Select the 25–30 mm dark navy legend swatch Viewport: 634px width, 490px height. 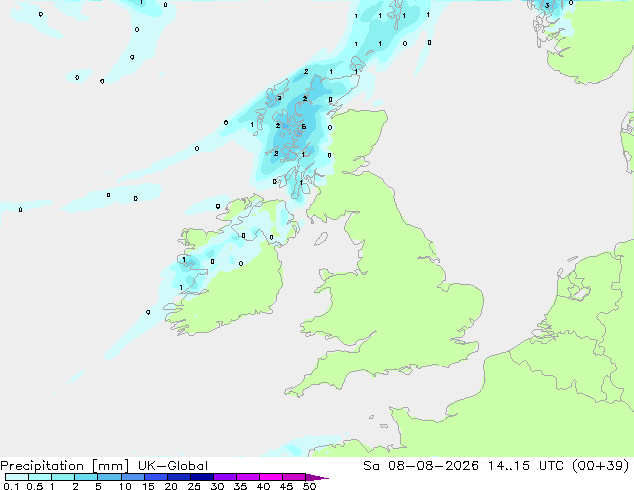point(202,477)
